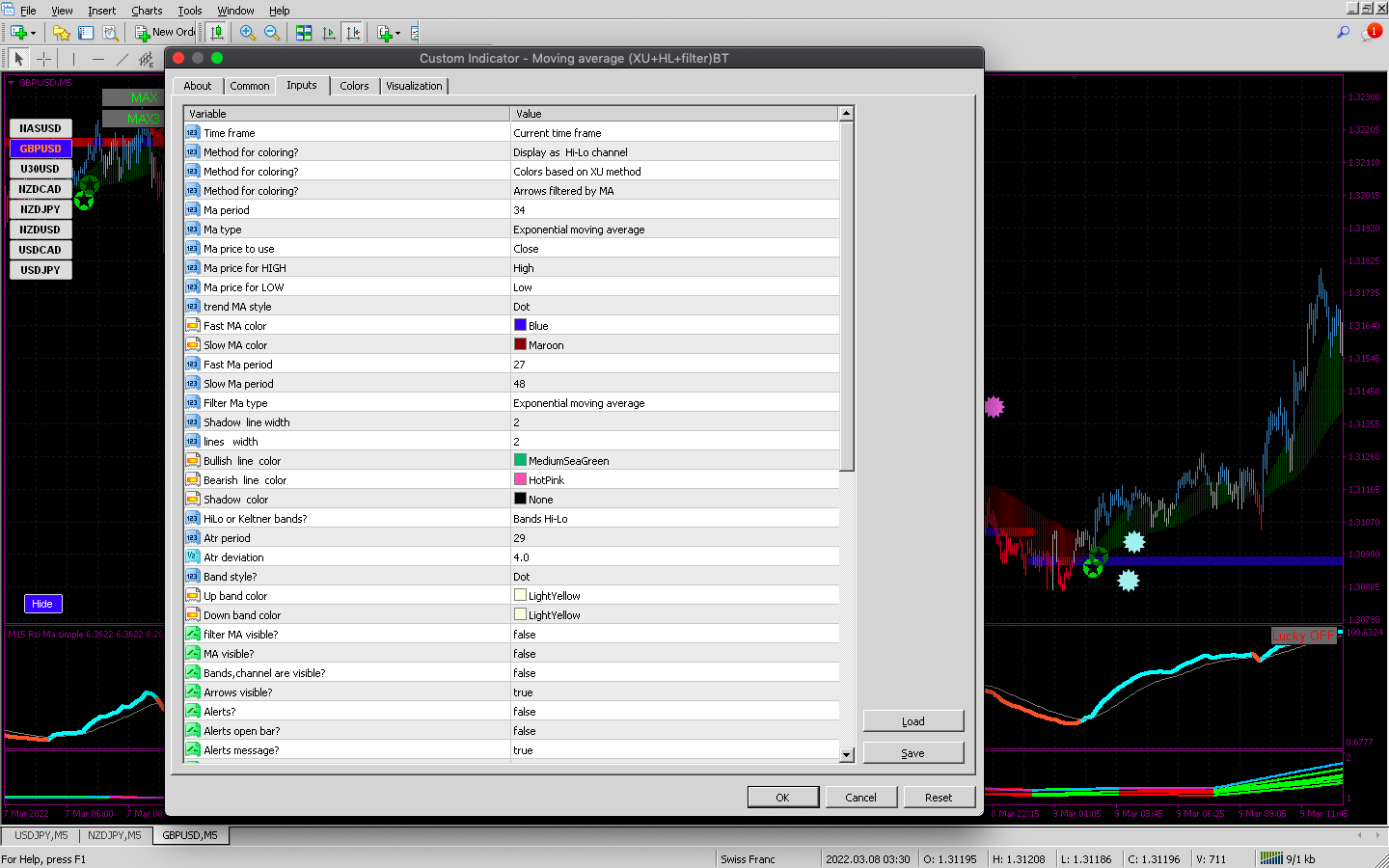Select the Crosshair tool
1389x868 pixels.
pos(43,59)
